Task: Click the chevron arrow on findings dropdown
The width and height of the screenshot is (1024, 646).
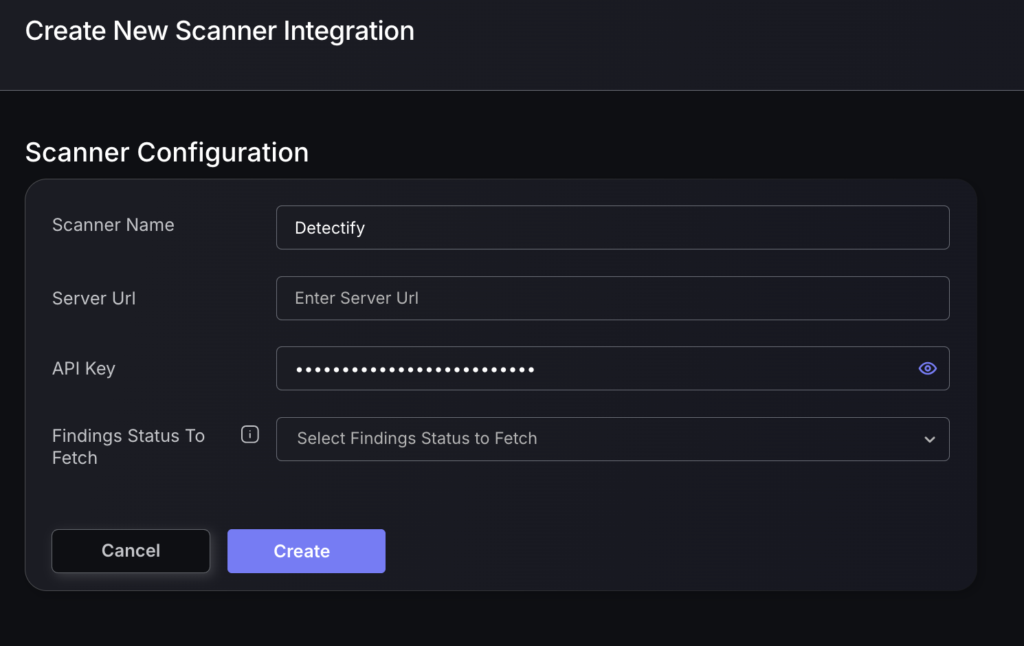Action: pyautogui.click(x=929, y=439)
